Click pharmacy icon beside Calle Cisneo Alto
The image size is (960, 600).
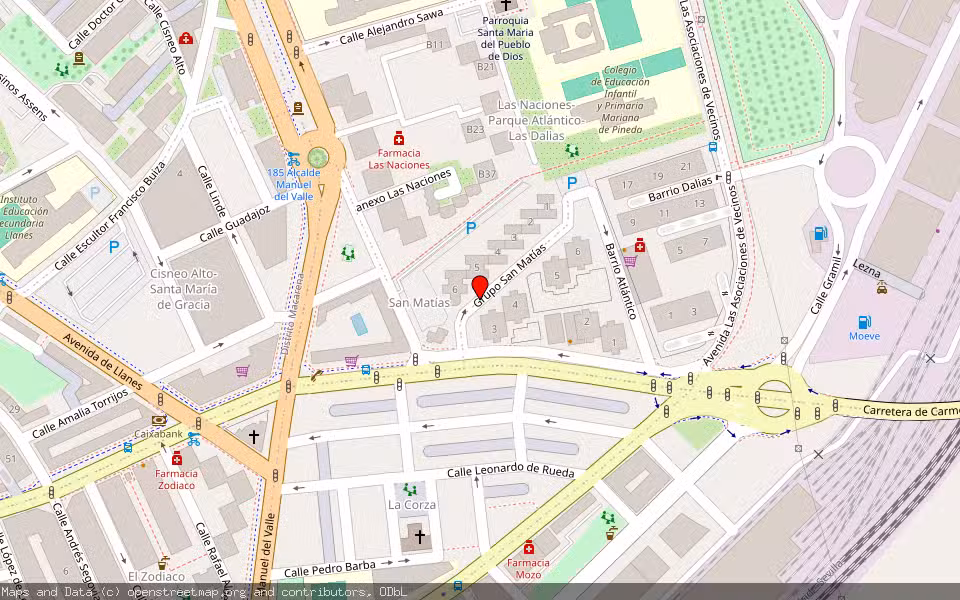(x=186, y=39)
